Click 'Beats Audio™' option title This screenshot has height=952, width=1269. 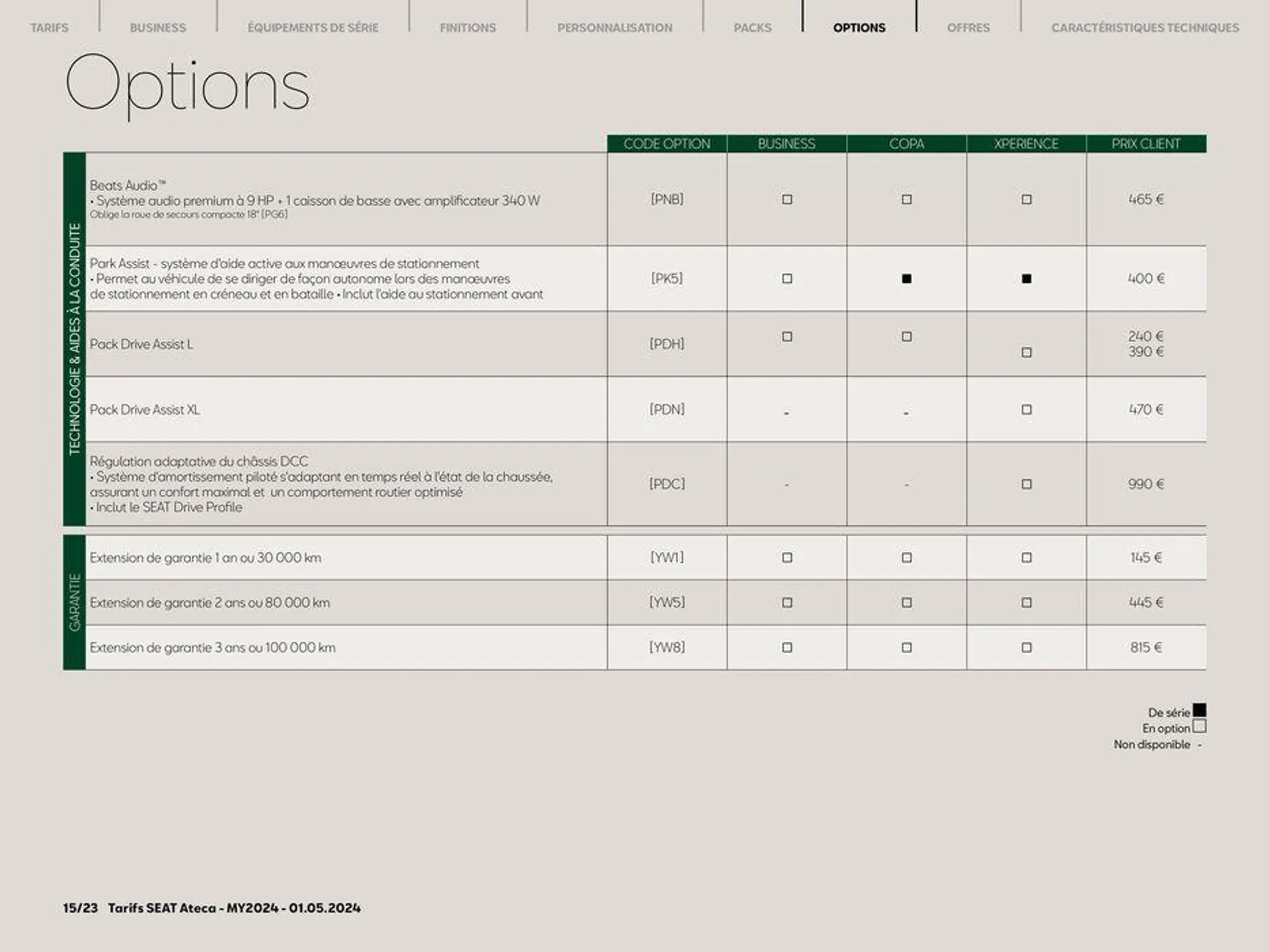coord(128,185)
